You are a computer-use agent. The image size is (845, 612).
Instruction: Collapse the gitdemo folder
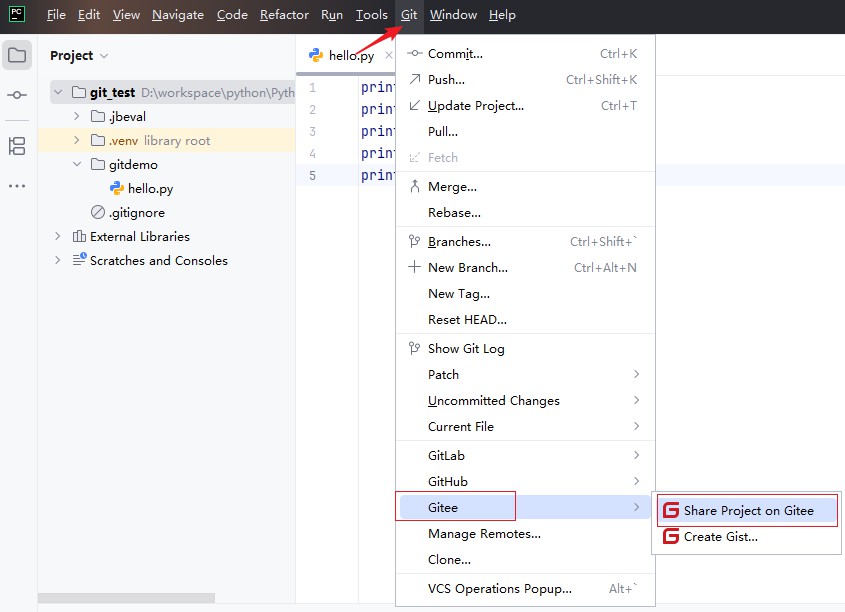(x=77, y=164)
